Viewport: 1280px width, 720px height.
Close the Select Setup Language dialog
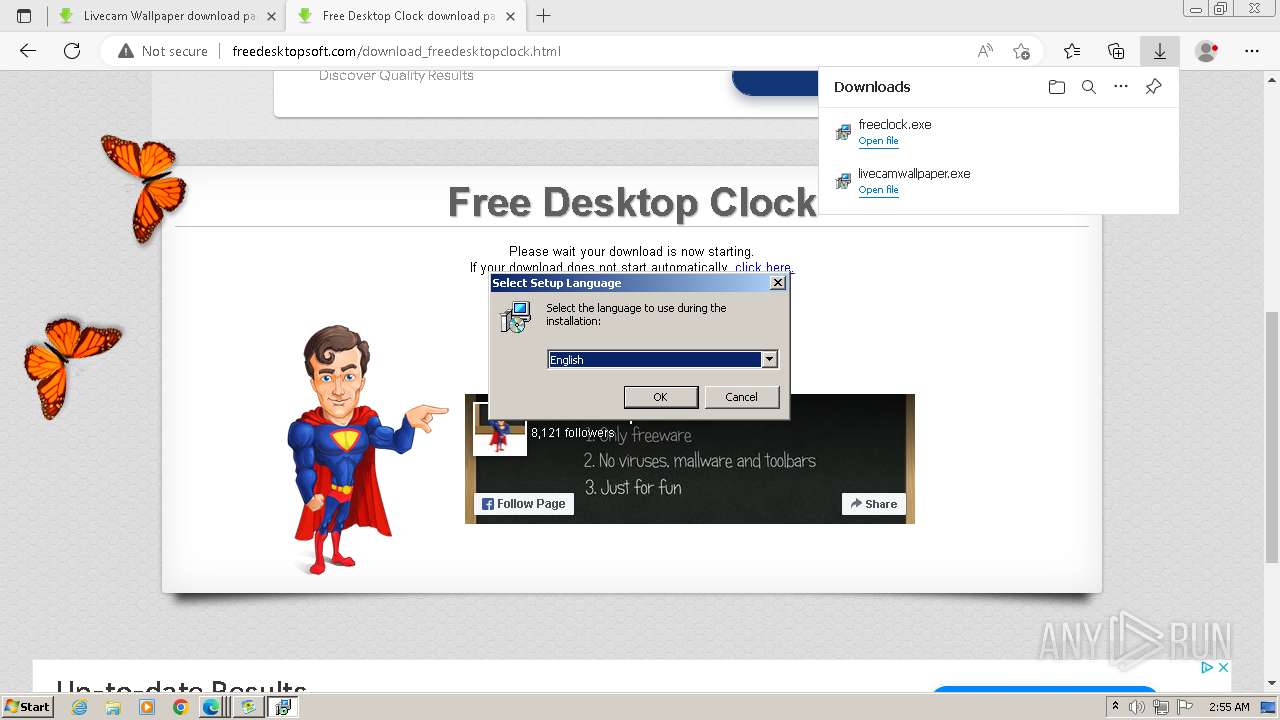(x=778, y=283)
